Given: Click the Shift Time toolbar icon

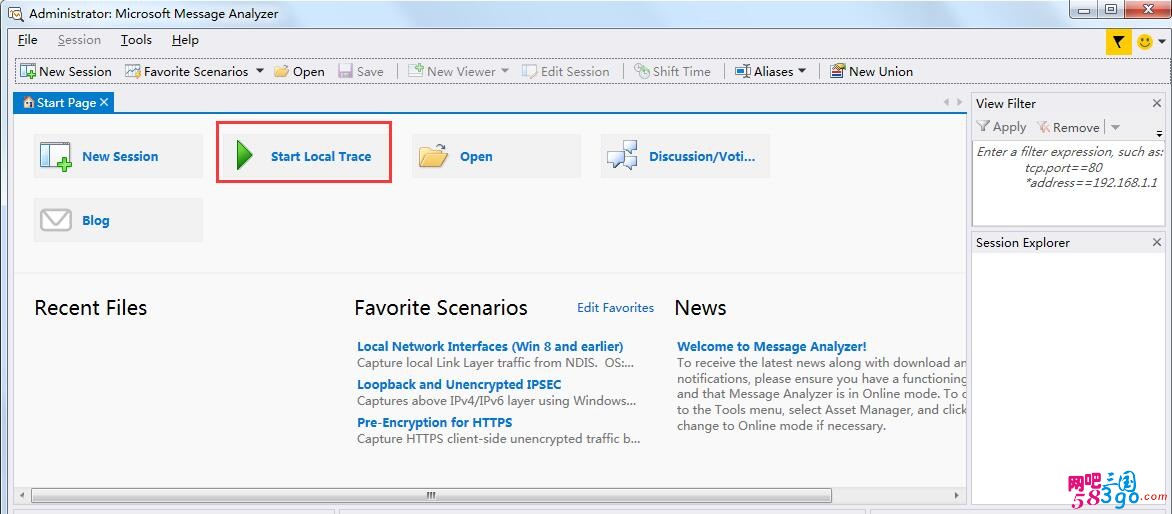Looking at the screenshot, I should click(x=641, y=71).
